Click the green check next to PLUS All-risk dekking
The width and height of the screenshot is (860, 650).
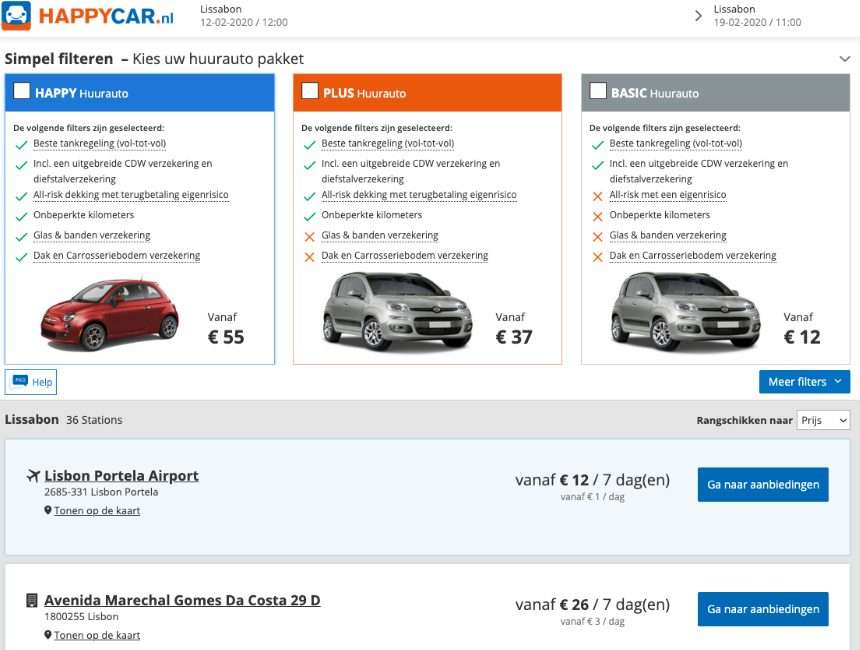point(309,196)
